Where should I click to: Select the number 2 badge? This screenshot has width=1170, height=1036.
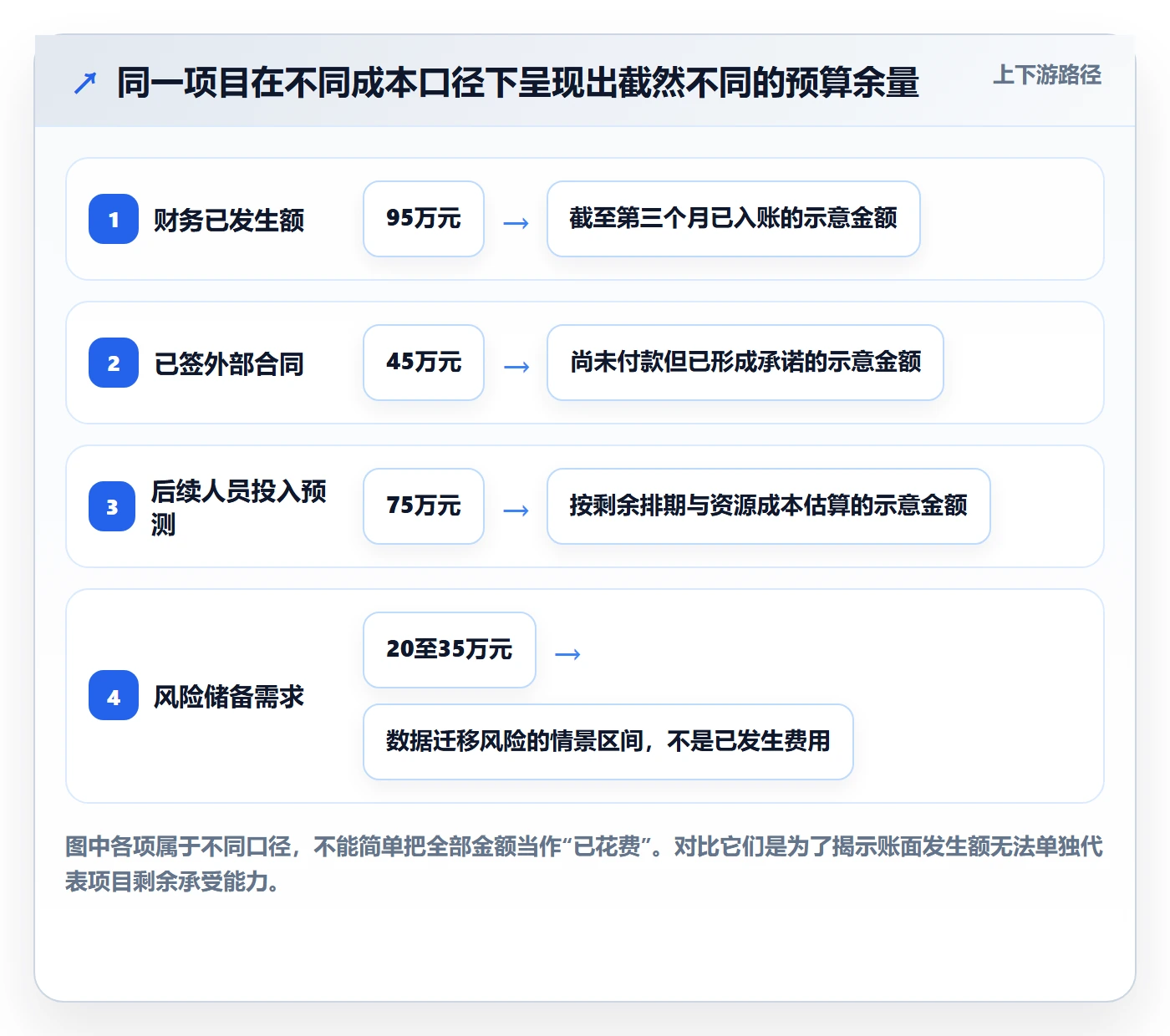click(114, 363)
